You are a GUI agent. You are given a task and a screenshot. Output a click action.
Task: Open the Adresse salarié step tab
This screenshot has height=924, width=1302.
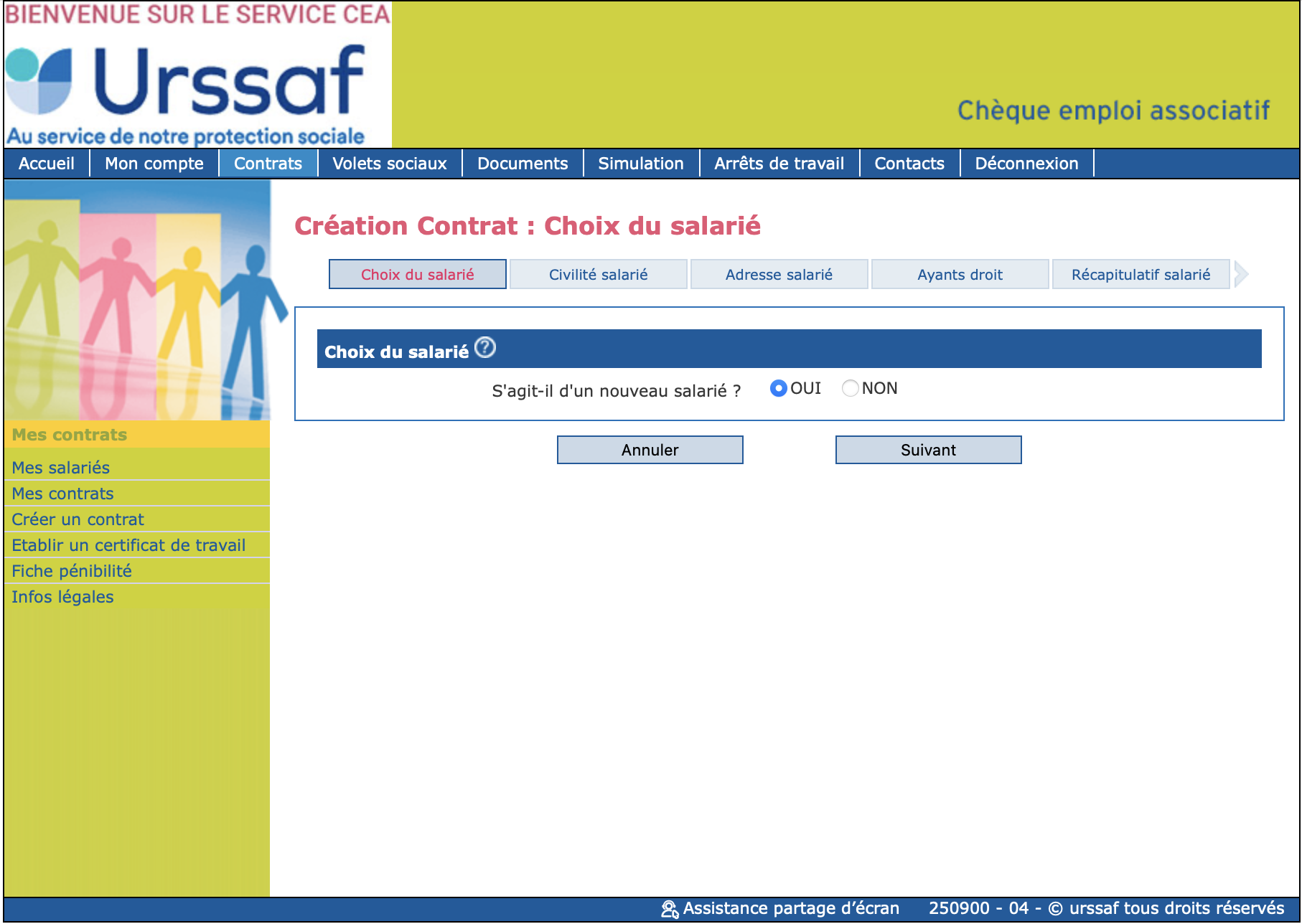click(x=779, y=275)
